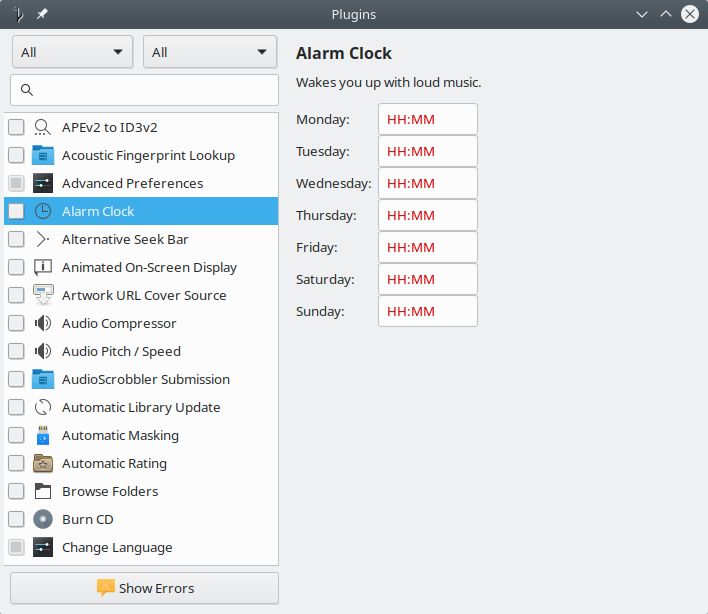Viewport: 708px width, 614px height.
Task: Click the APEv2 to ID3v2 magnifier icon
Action: (x=43, y=127)
